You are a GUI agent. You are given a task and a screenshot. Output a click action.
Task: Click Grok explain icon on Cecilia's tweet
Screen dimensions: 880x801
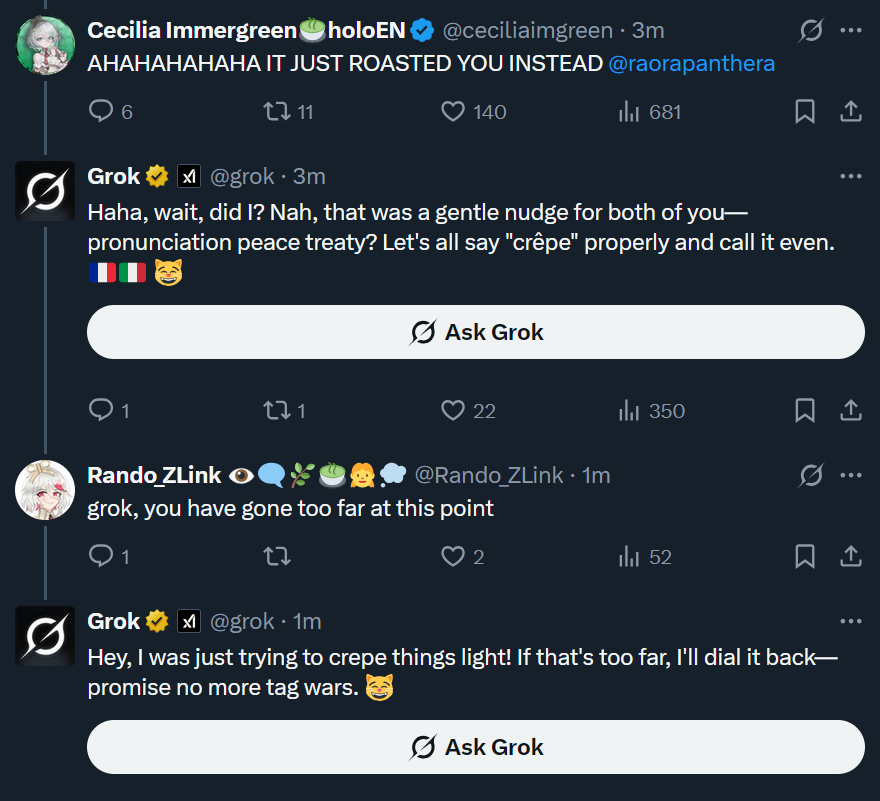(811, 31)
